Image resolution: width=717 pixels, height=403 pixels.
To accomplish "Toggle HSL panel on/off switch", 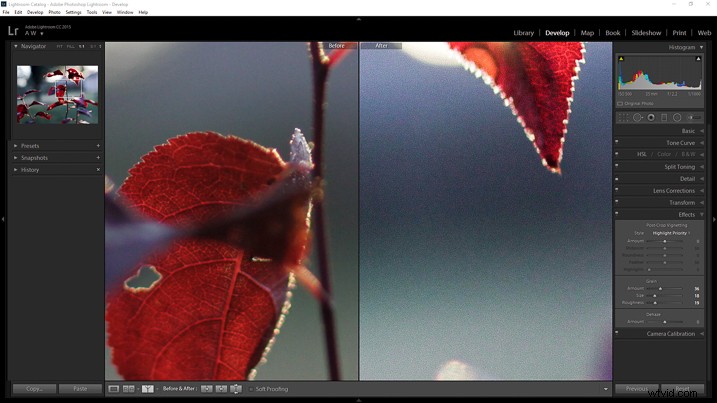I will click(617, 153).
